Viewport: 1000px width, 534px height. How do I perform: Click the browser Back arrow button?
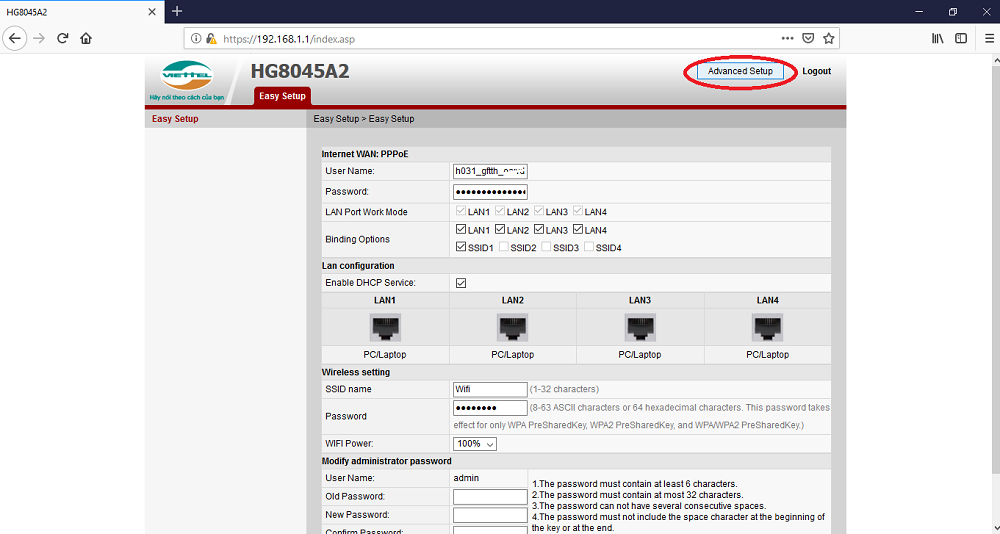click(15, 39)
